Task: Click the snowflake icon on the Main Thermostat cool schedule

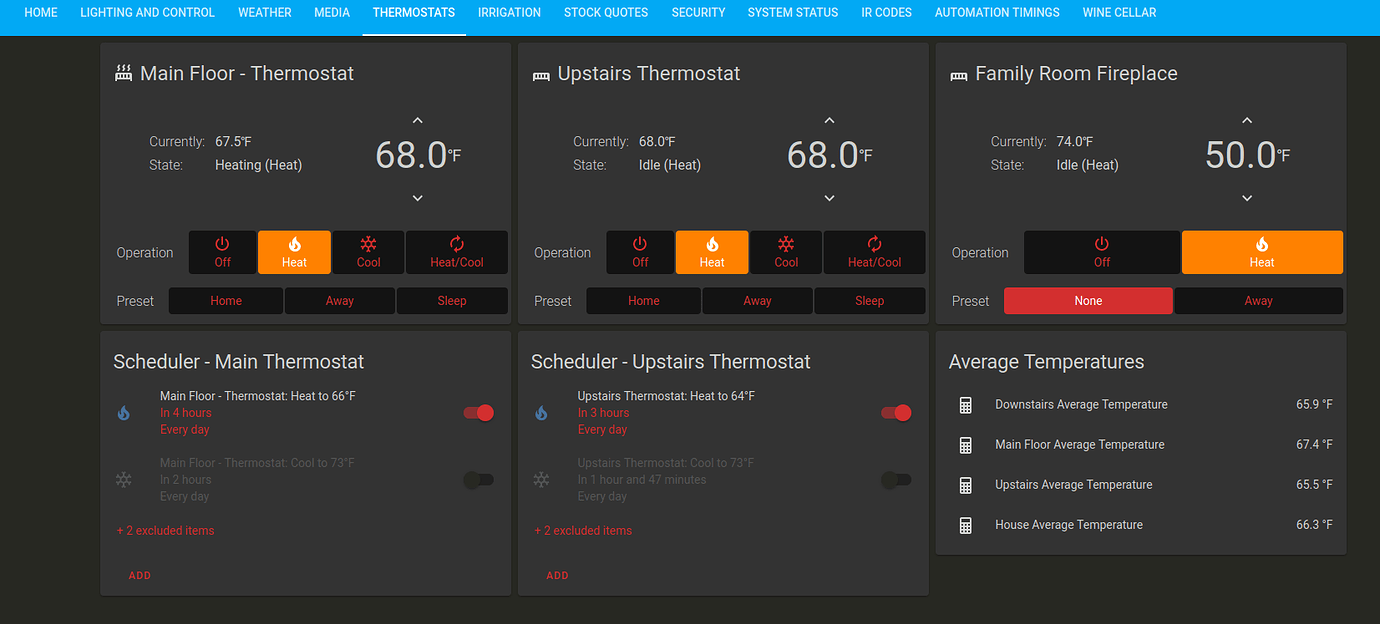Action: pyautogui.click(x=123, y=480)
